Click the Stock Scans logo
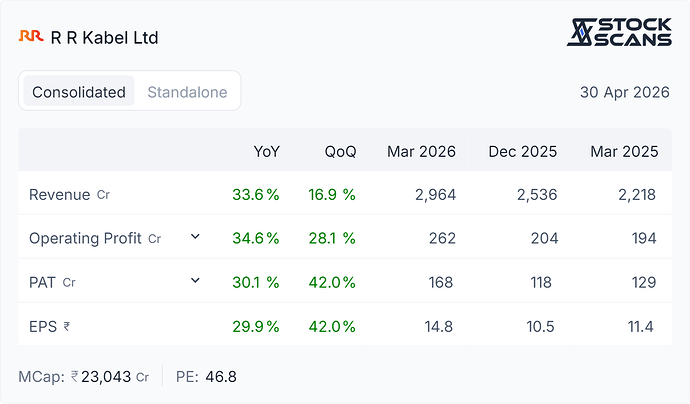The height and width of the screenshot is (404, 690). 619,32
